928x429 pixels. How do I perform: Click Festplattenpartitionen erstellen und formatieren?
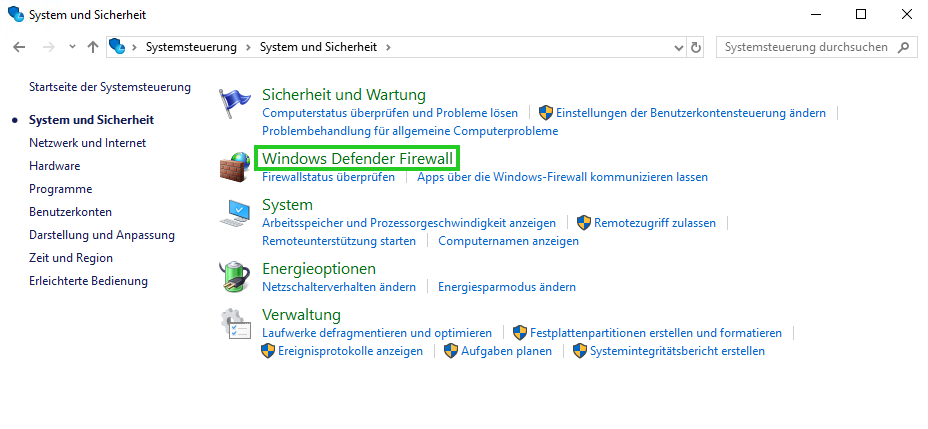point(656,333)
